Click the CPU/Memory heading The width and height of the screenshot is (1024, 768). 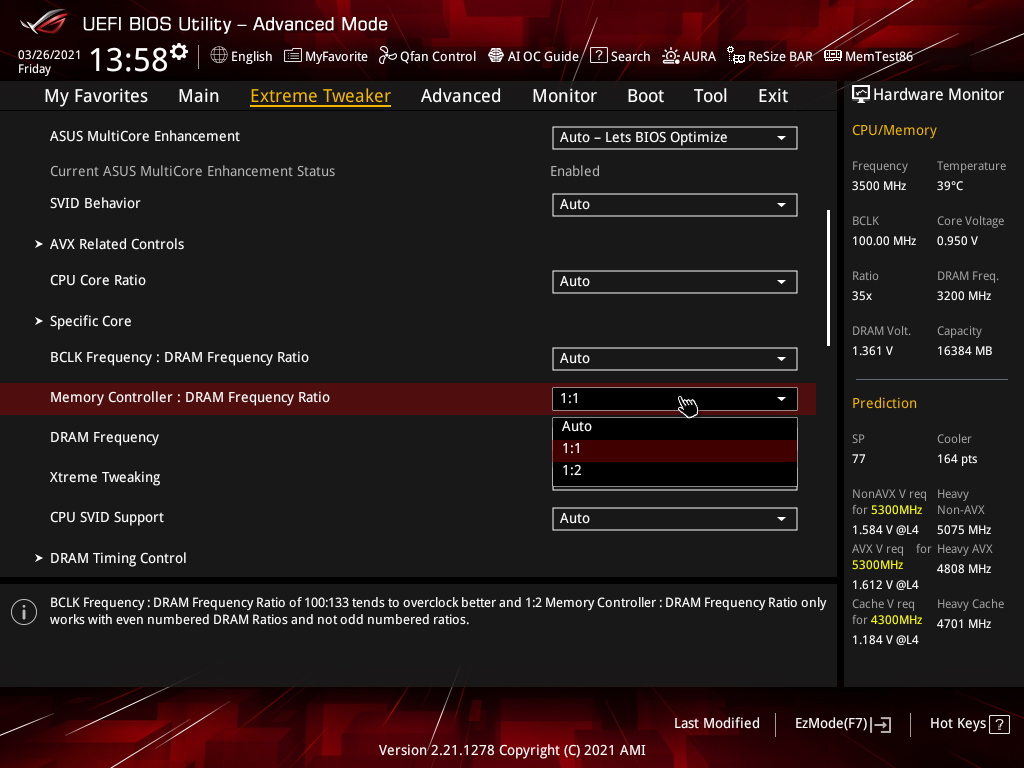(894, 131)
